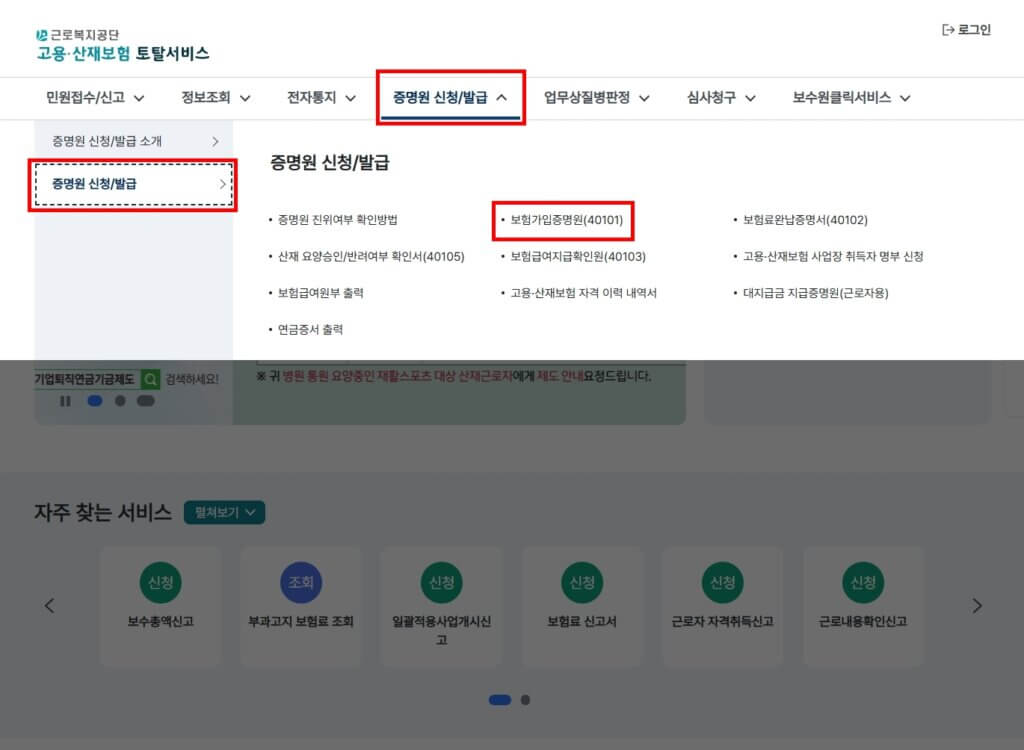Show previous services with left arrow
Image resolution: width=1024 pixels, height=750 pixels.
coord(50,605)
